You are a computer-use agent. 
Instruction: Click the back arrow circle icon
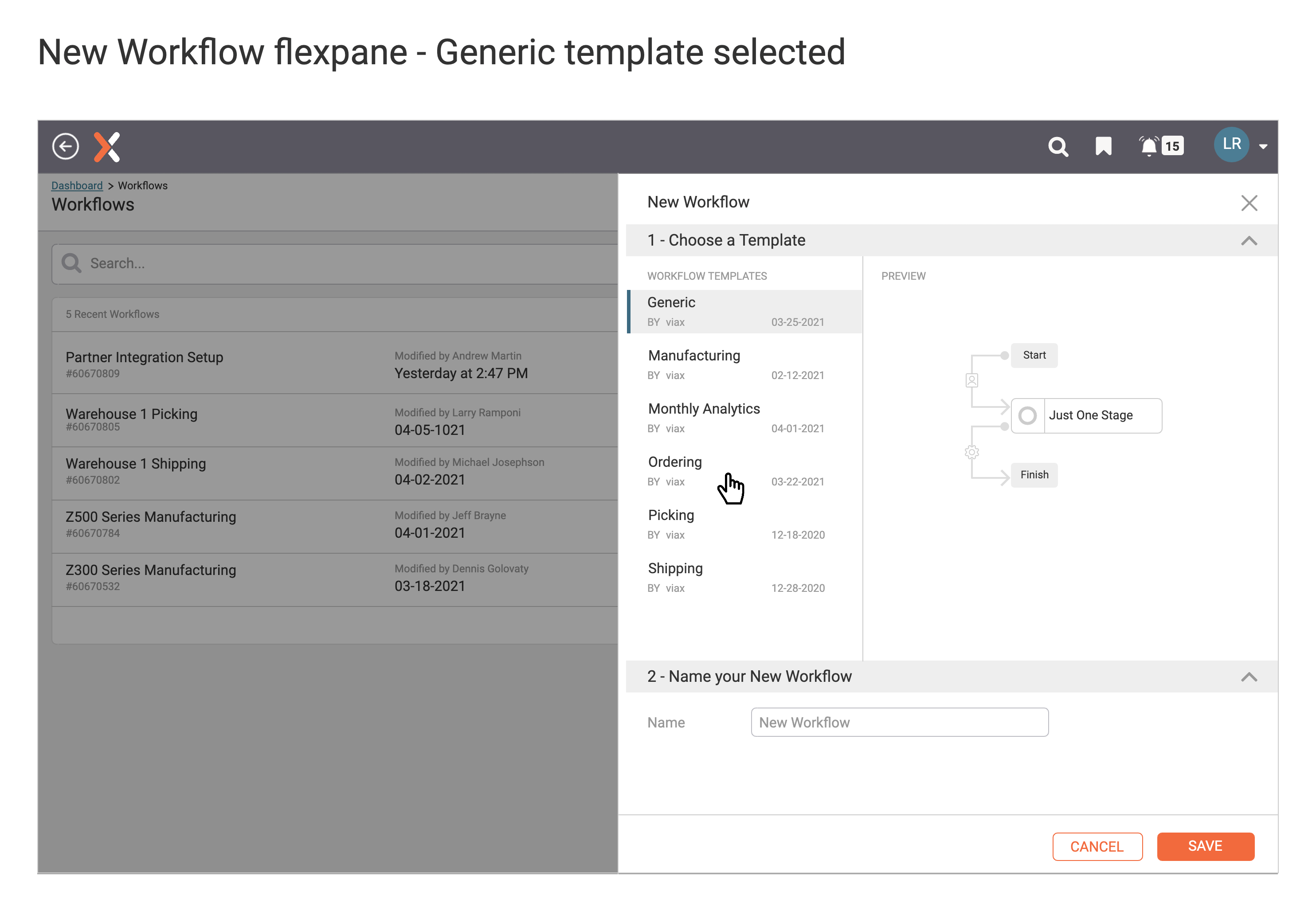(x=65, y=146)
